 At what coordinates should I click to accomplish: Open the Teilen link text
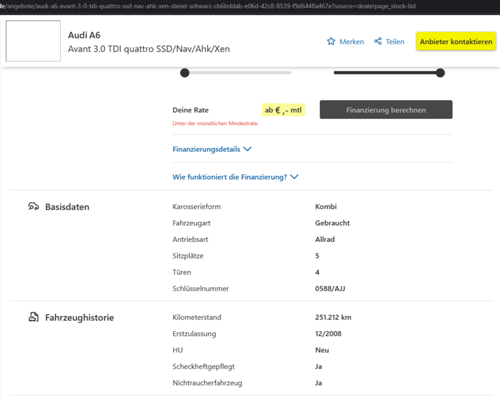[x=395, y=42]
